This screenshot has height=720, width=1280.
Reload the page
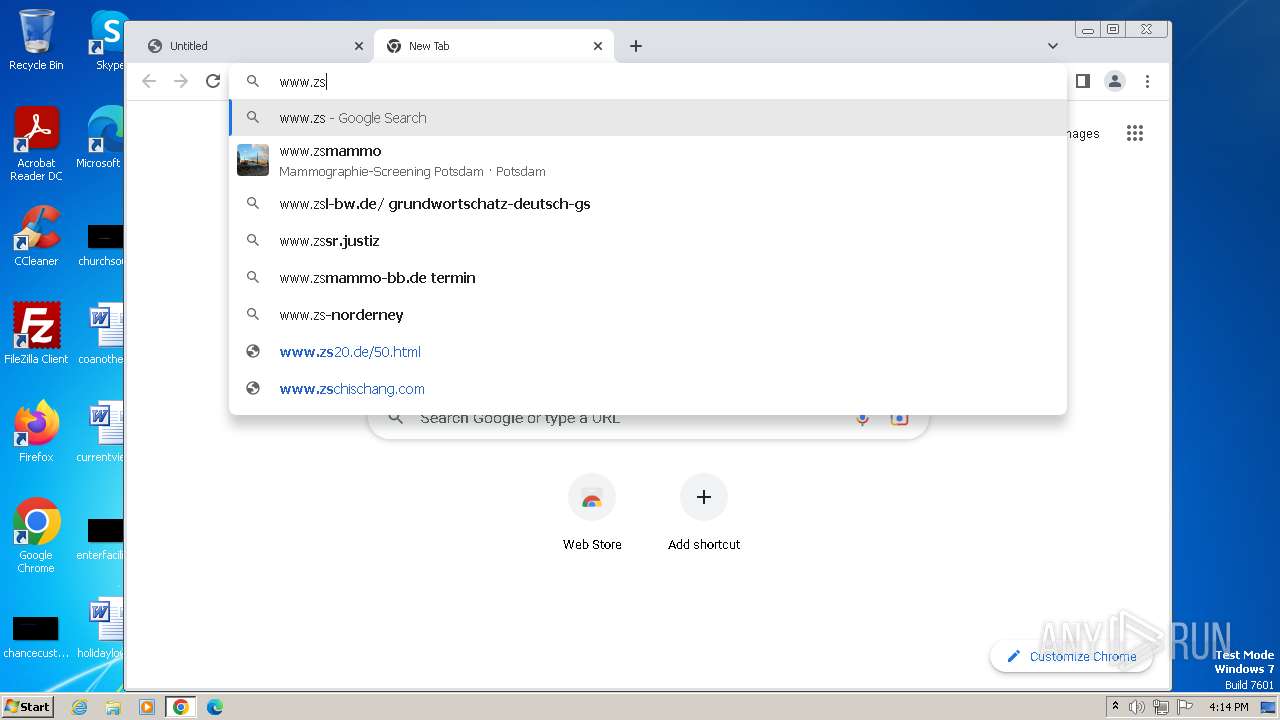pos(213,81)
